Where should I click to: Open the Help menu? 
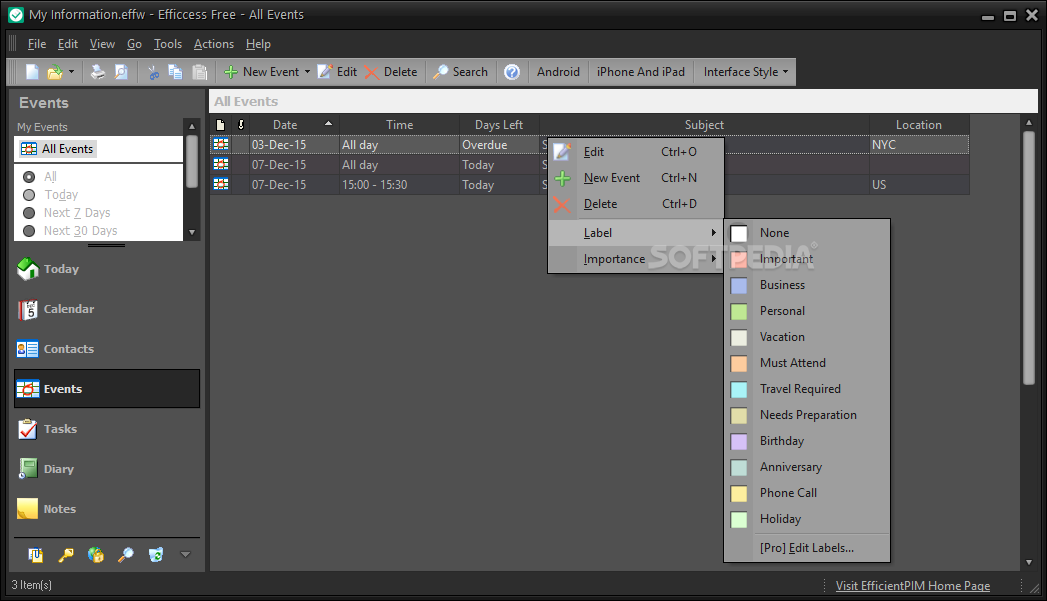(258, 44)
